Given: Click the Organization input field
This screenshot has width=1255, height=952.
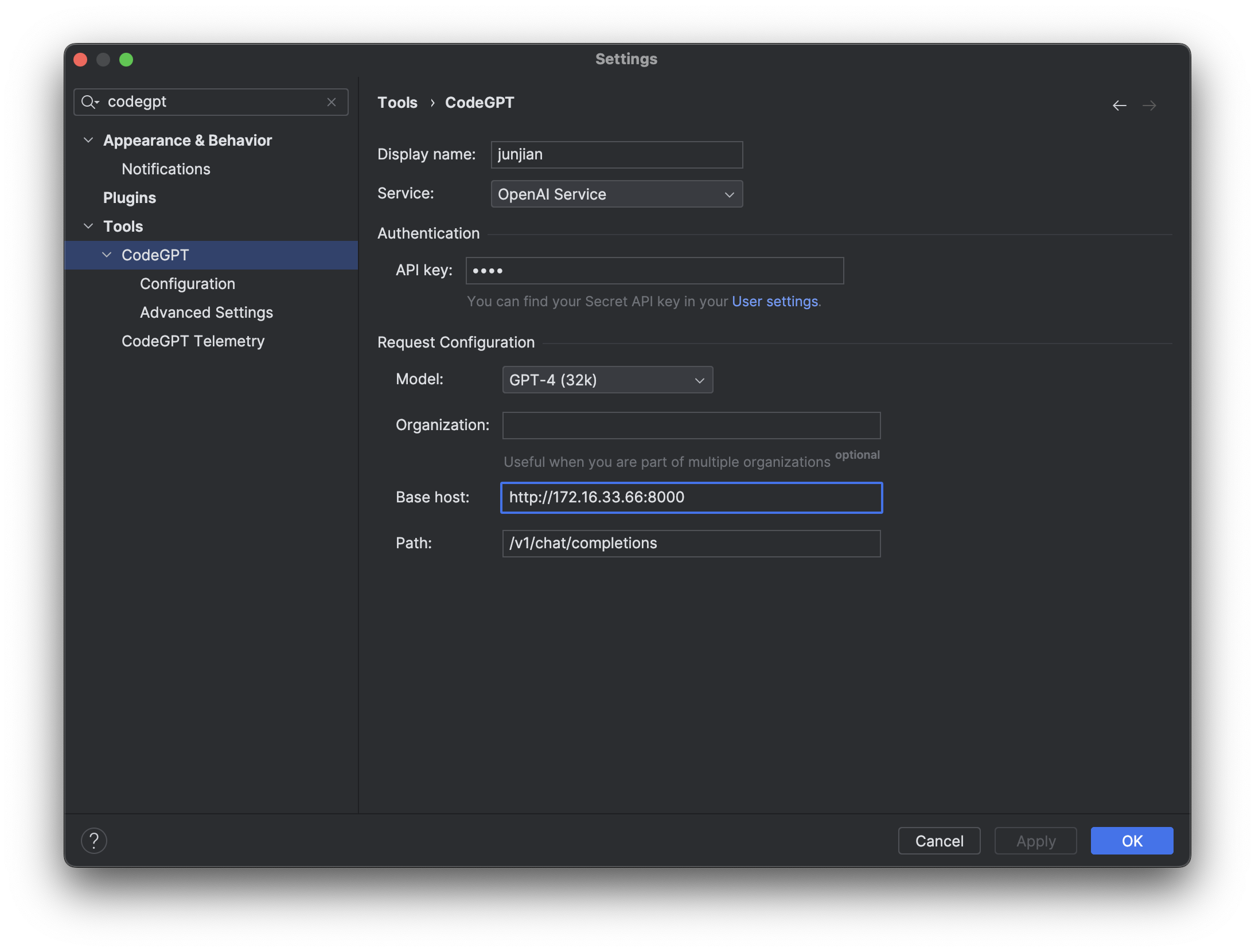Looking at the screenshot, I should tap(691, 426).
